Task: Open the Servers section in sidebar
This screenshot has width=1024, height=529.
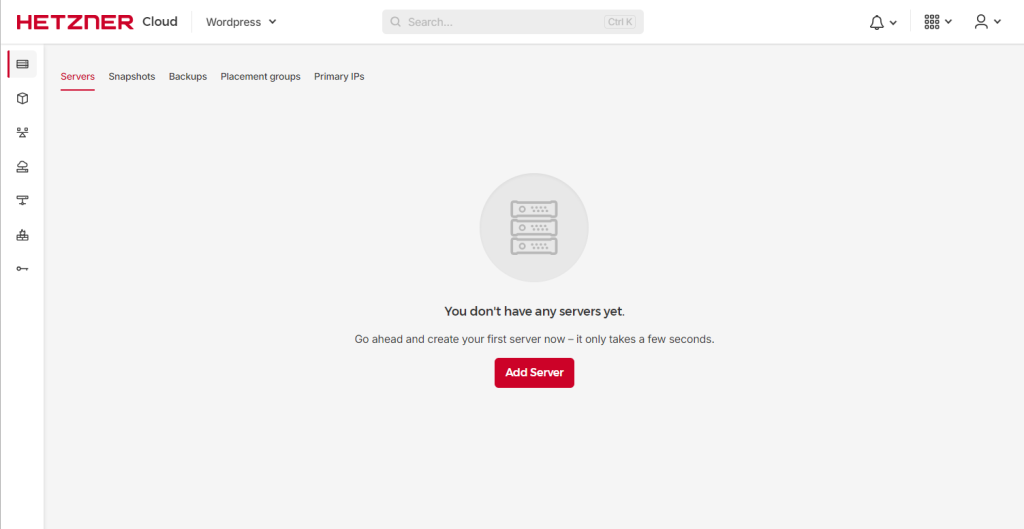Action: point(22,64)
